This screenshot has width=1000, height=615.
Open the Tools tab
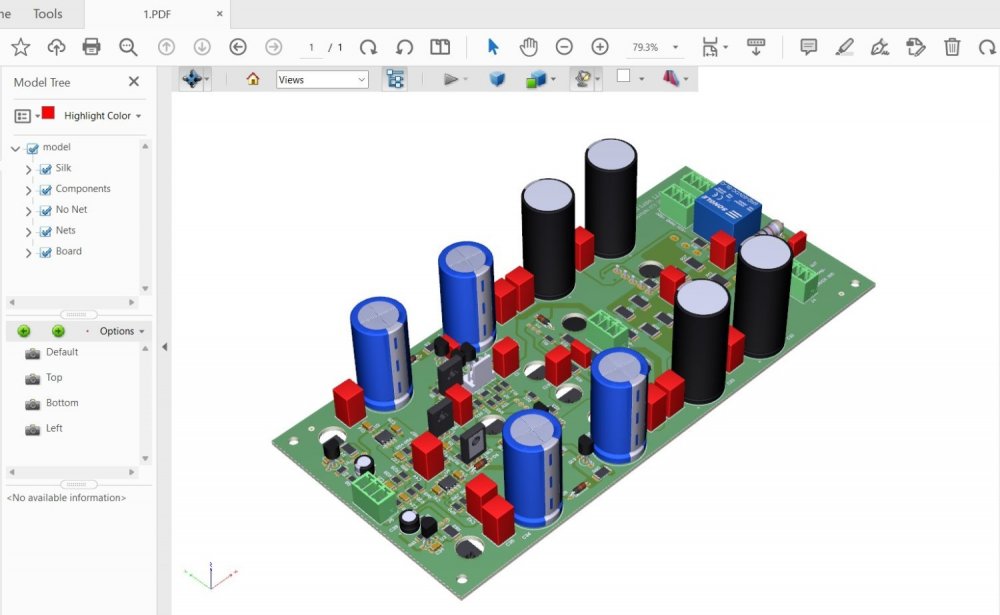tap(47, 14)
